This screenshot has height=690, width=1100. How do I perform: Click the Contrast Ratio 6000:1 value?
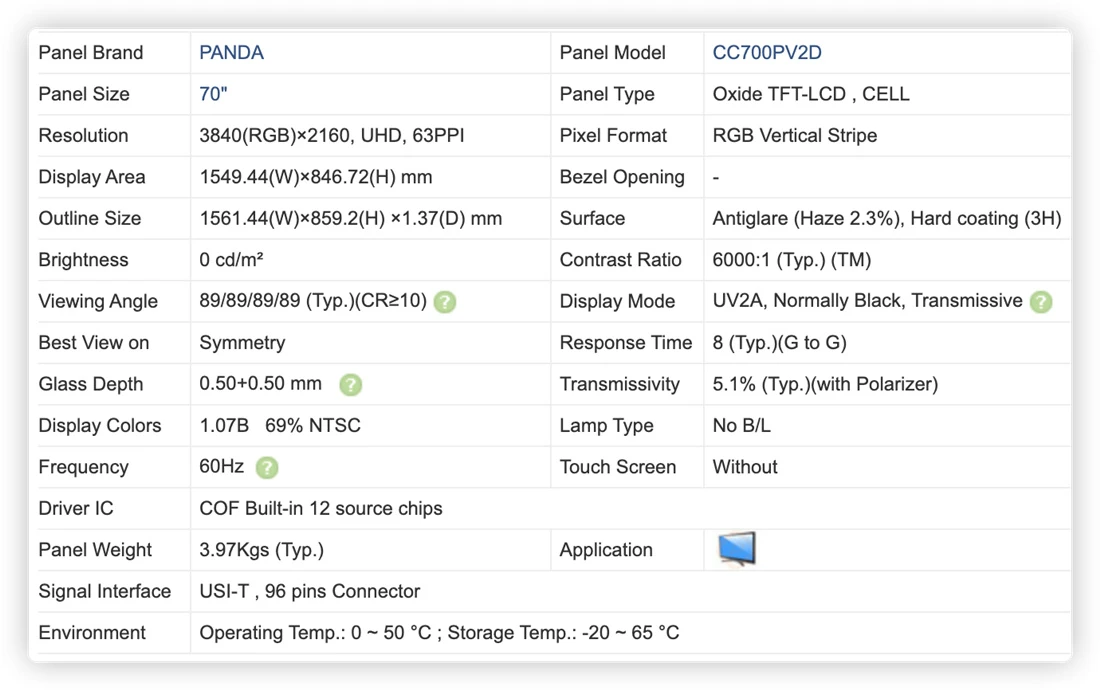coord(791,260)
